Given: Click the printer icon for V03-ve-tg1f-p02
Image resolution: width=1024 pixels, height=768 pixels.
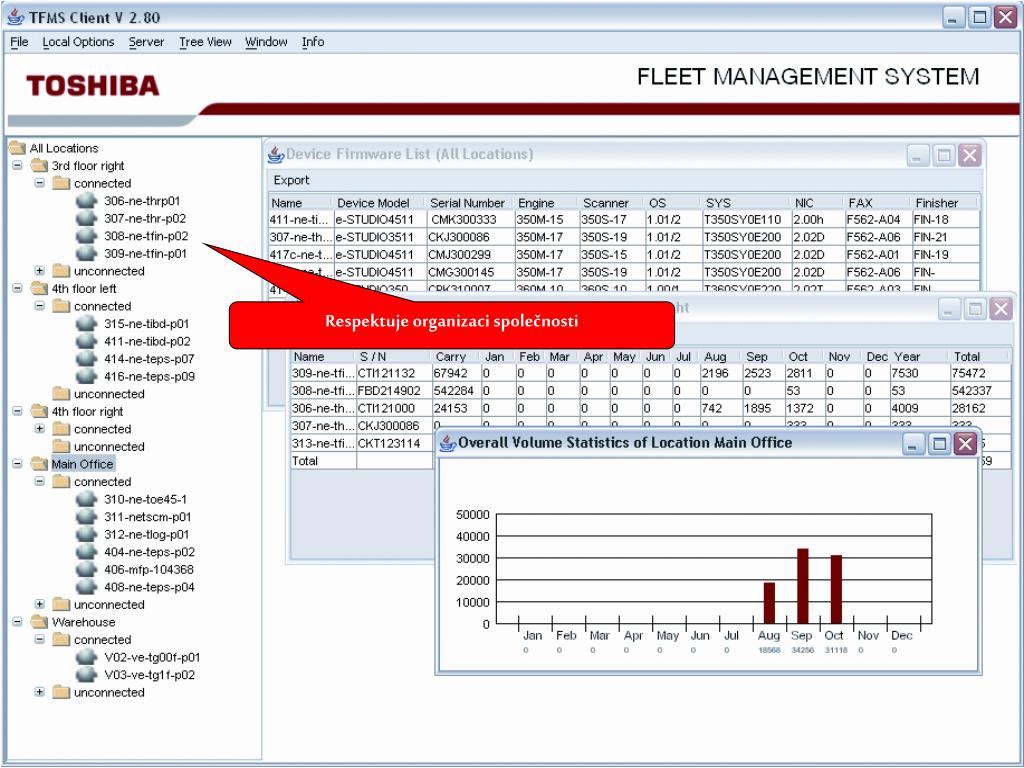Looking at the screenshot, I should pos(86,675).
